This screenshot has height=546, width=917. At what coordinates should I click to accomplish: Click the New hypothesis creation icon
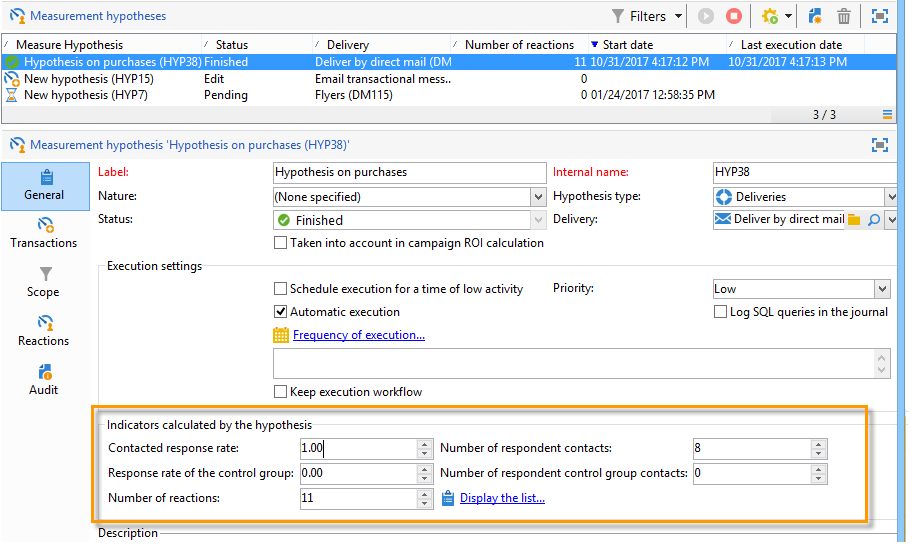pos(815,16)
